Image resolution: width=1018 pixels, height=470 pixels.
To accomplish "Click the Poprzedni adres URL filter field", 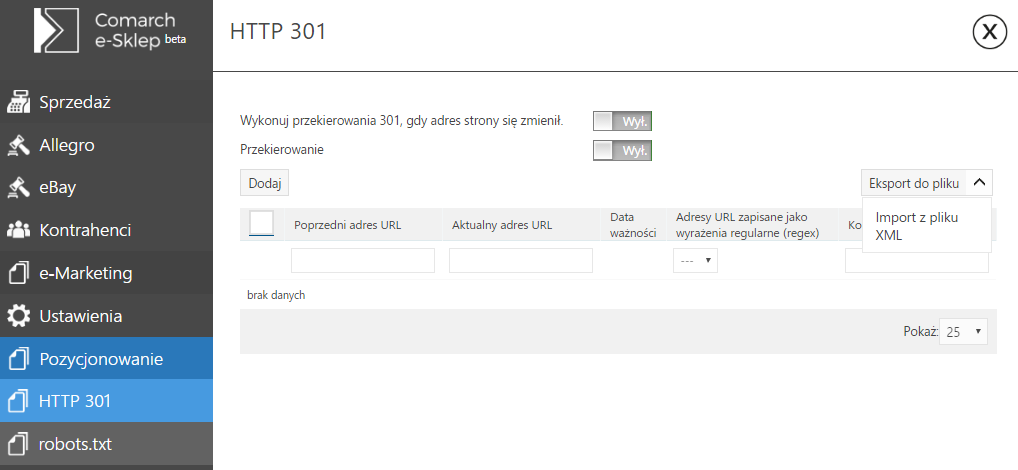I will (363, 260).
